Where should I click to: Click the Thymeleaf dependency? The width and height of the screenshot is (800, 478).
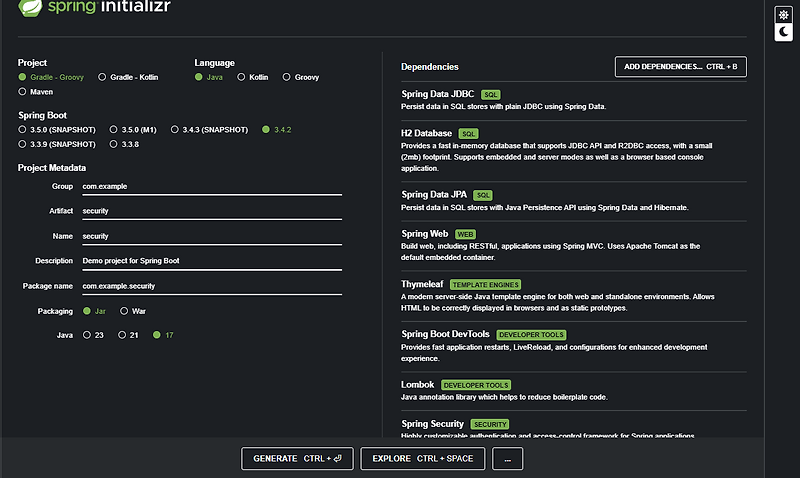[573, 296]
